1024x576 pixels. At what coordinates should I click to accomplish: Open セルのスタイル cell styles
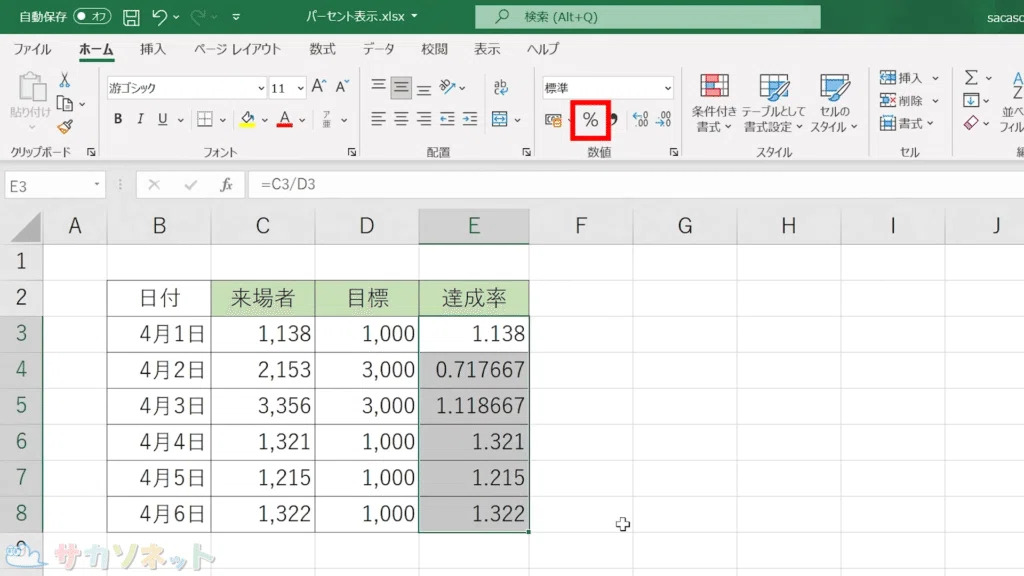coord(834,103)
